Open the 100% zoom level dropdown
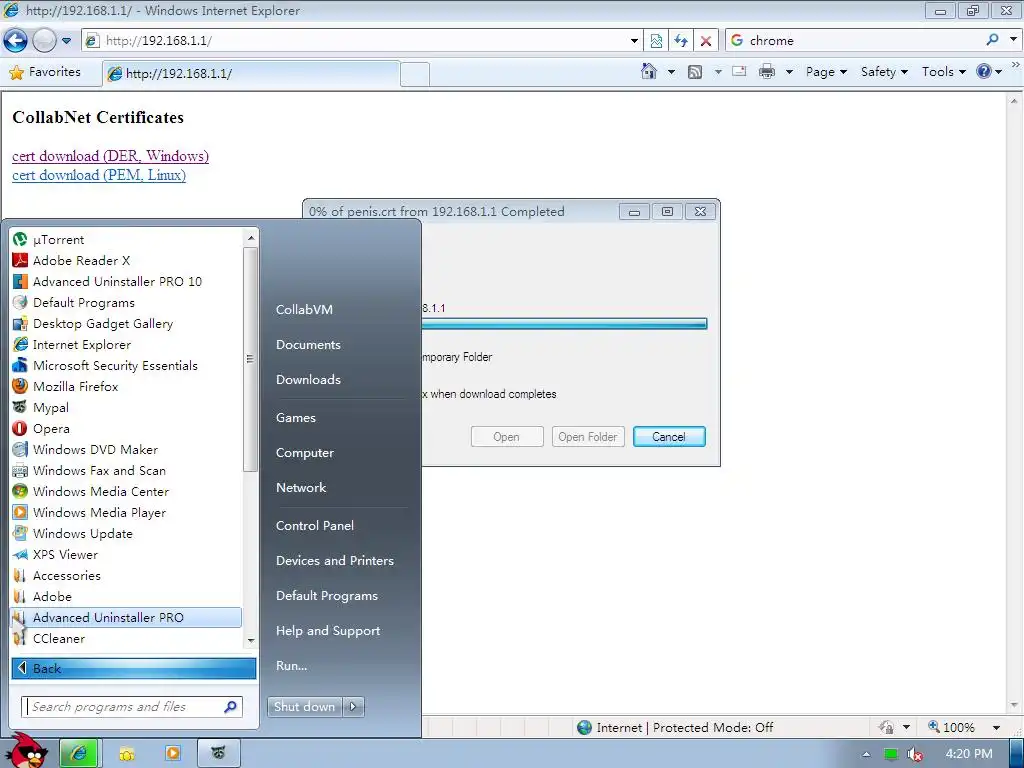1024x768 pixels. click(997, 728)
